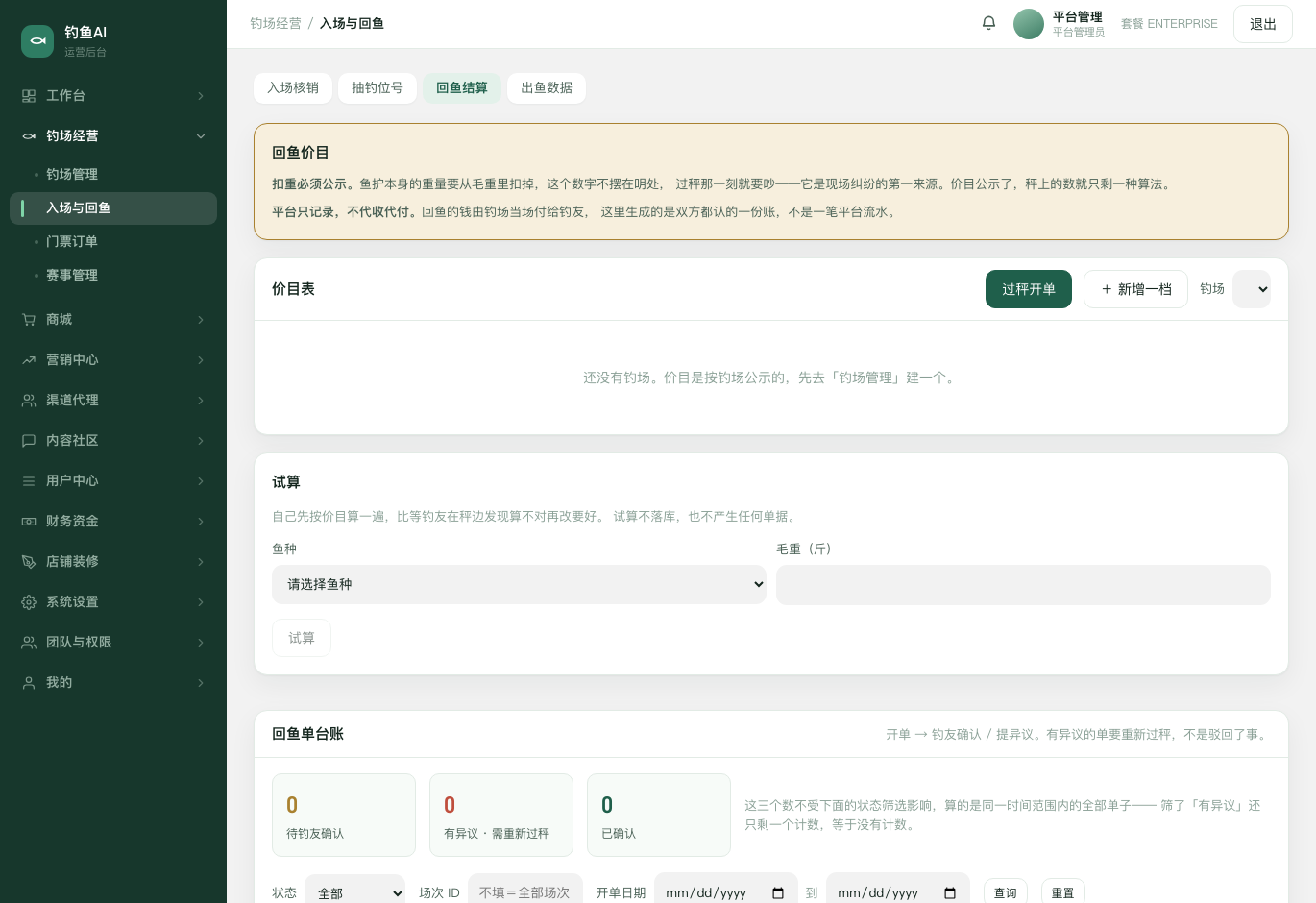Open 赛事管理 in the sidebar
This screenshot has height=903, width=1316.
[113, 276]
